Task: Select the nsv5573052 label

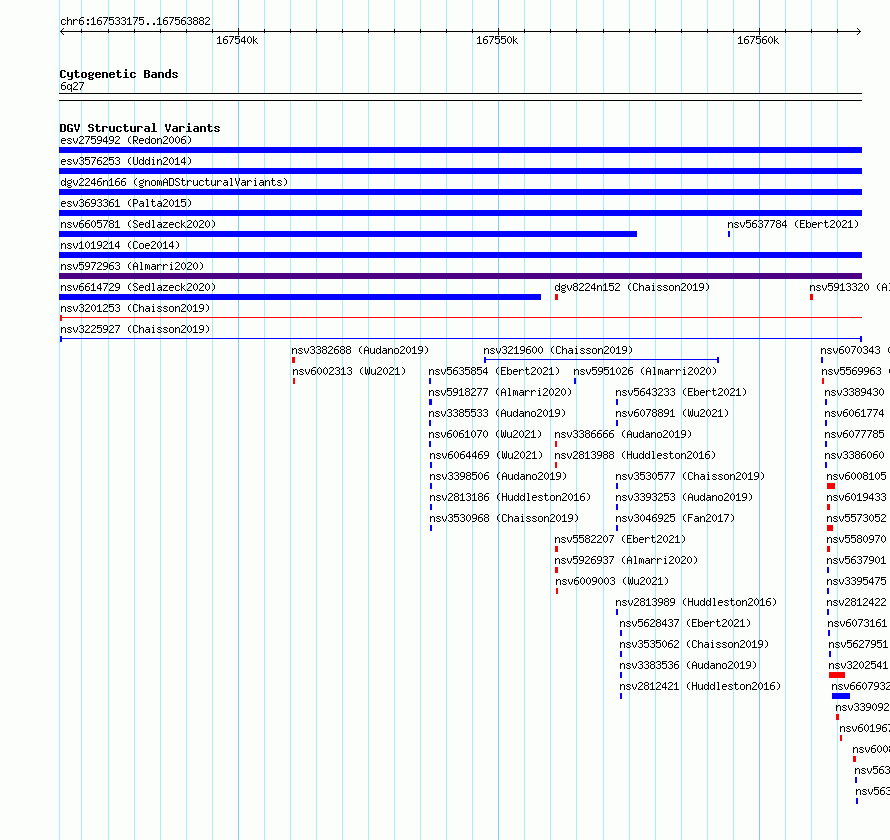Action: click(856, 518)
